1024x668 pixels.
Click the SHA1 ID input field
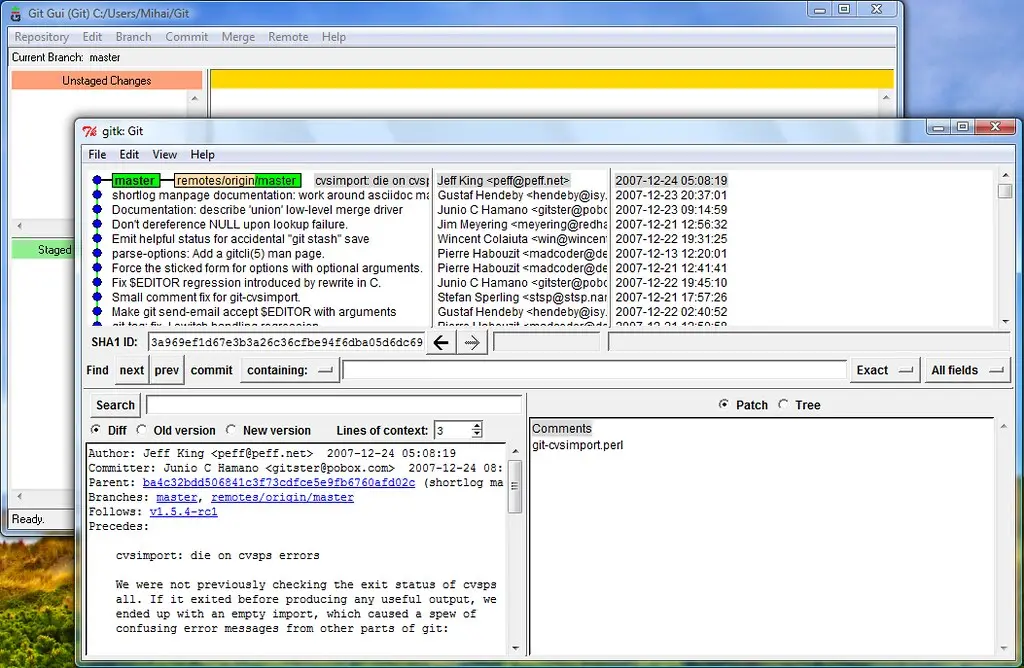286,342
